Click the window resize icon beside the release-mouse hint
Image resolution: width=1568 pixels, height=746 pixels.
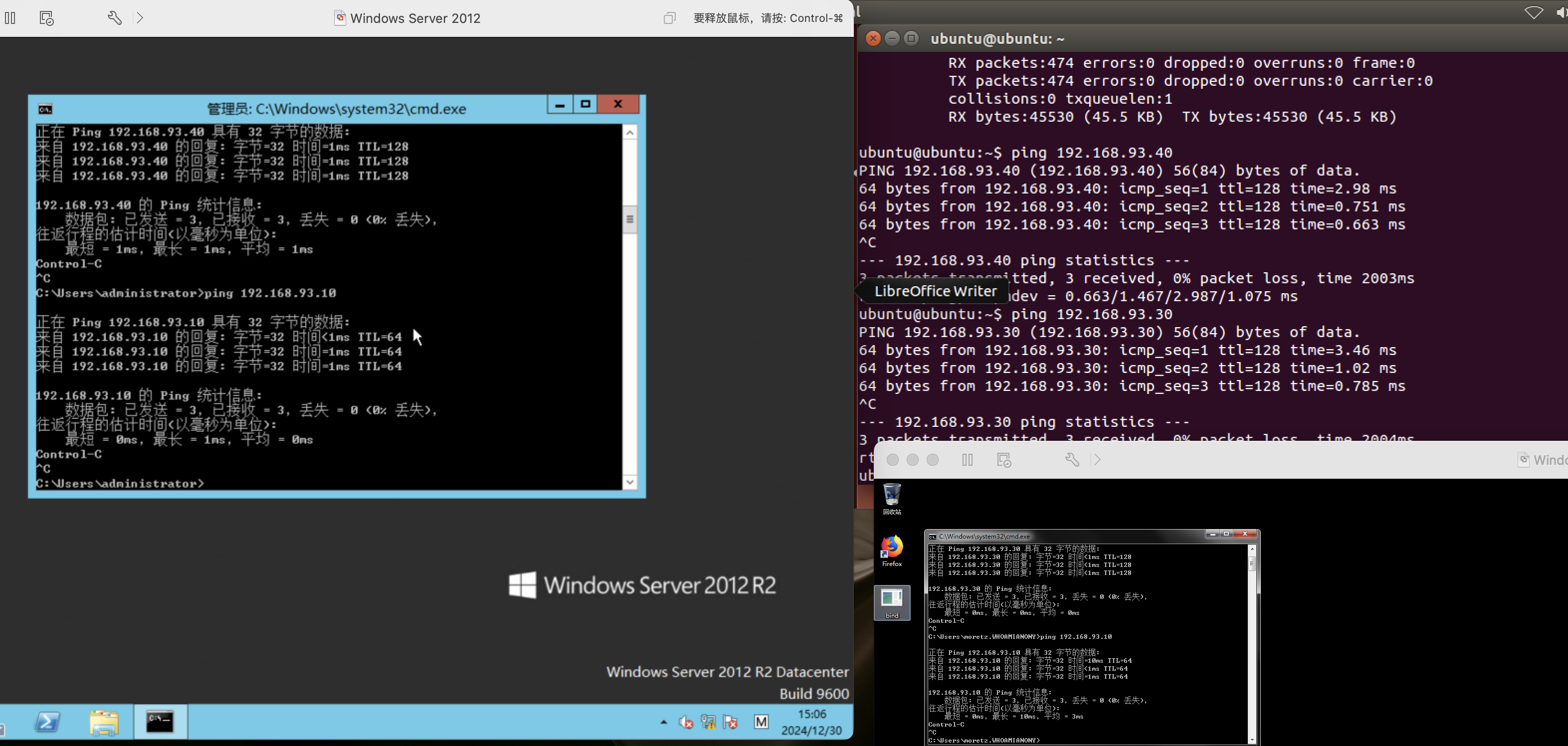click(x=669, y=18)
